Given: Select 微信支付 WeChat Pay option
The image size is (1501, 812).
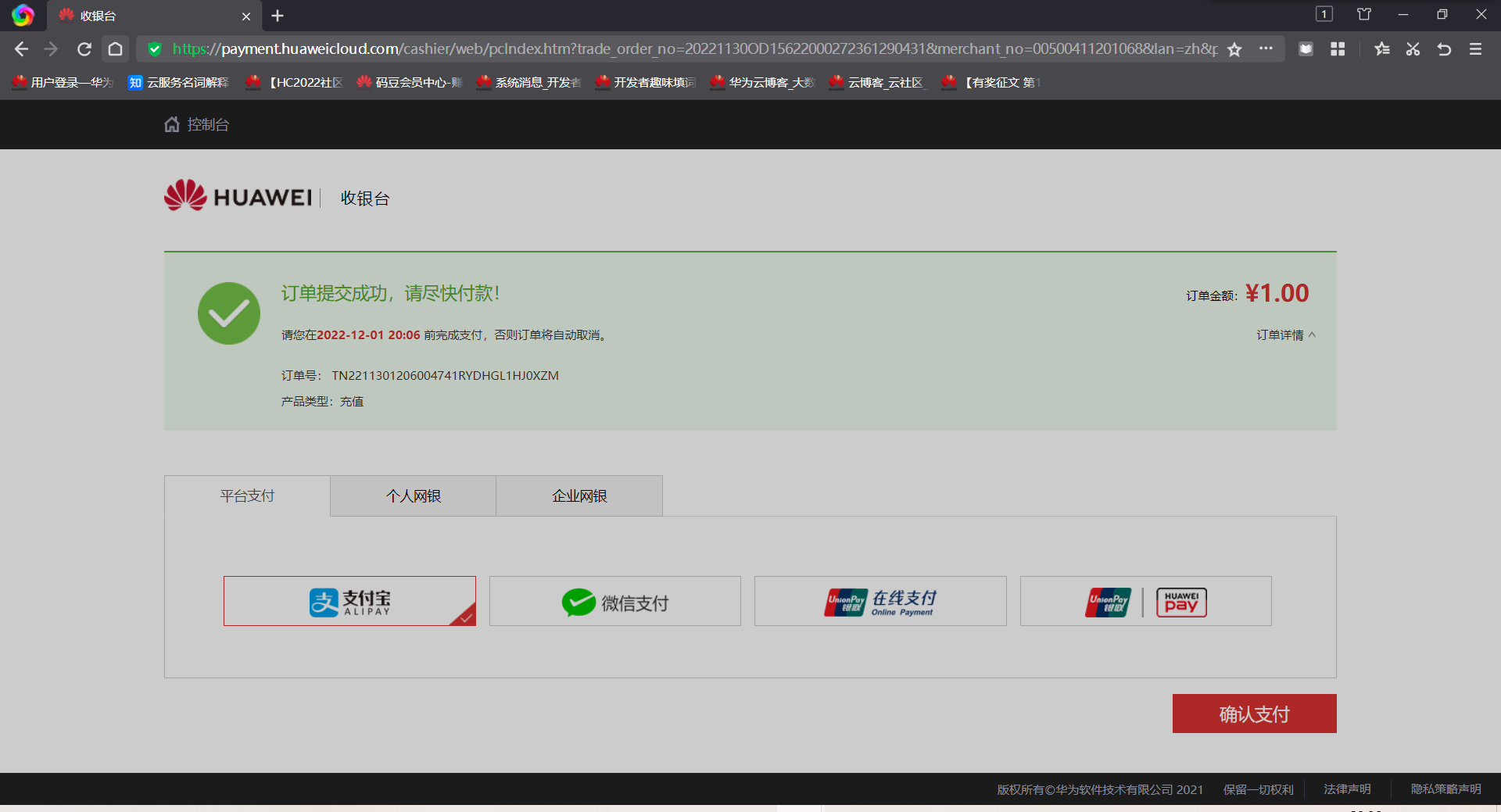Looking at the screenshot, I should click(615, 601).
